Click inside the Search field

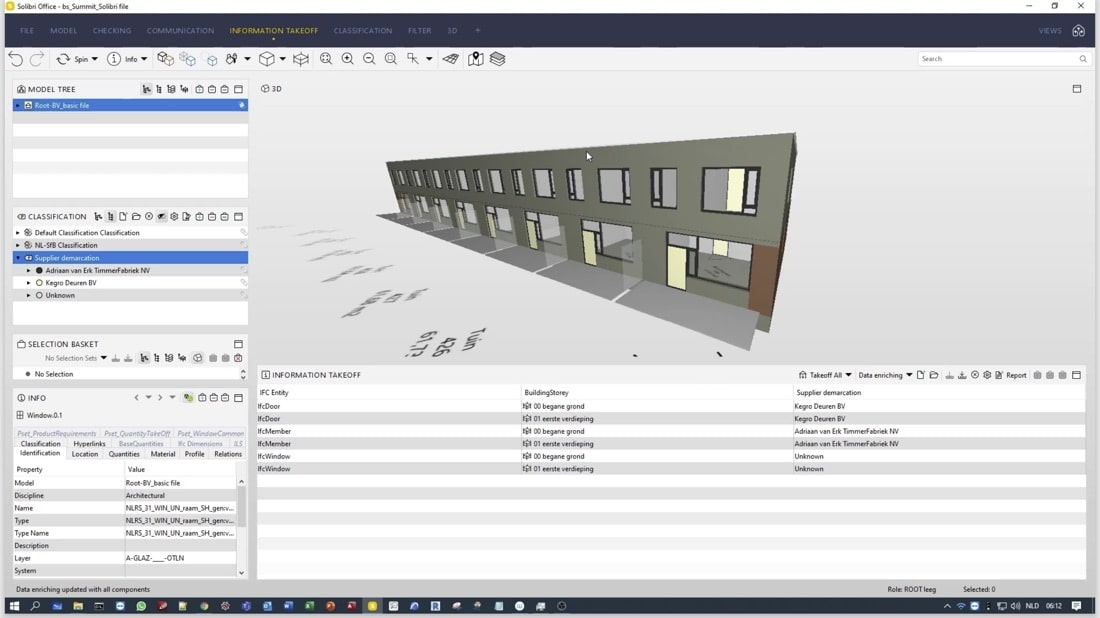pyautogui.click(x=1000, y=58)
